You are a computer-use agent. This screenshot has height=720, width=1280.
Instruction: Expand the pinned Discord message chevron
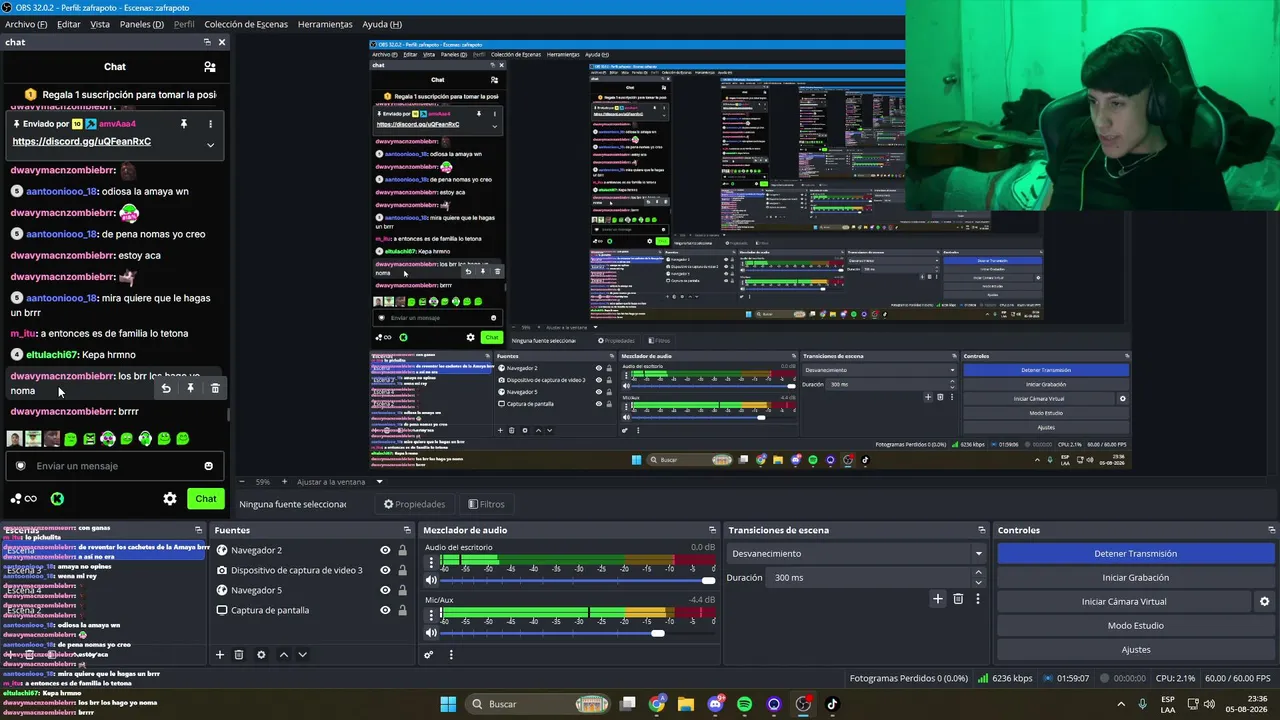pyautogui.click(x=210, y=145)
